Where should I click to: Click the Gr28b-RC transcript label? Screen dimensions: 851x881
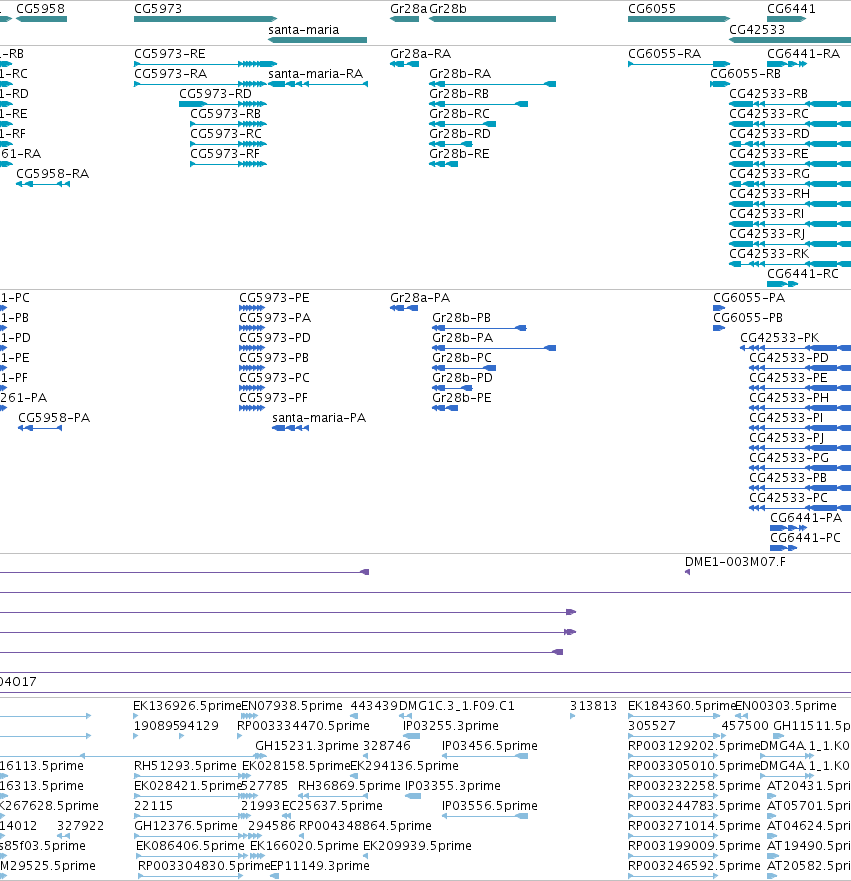coord(459,114)
